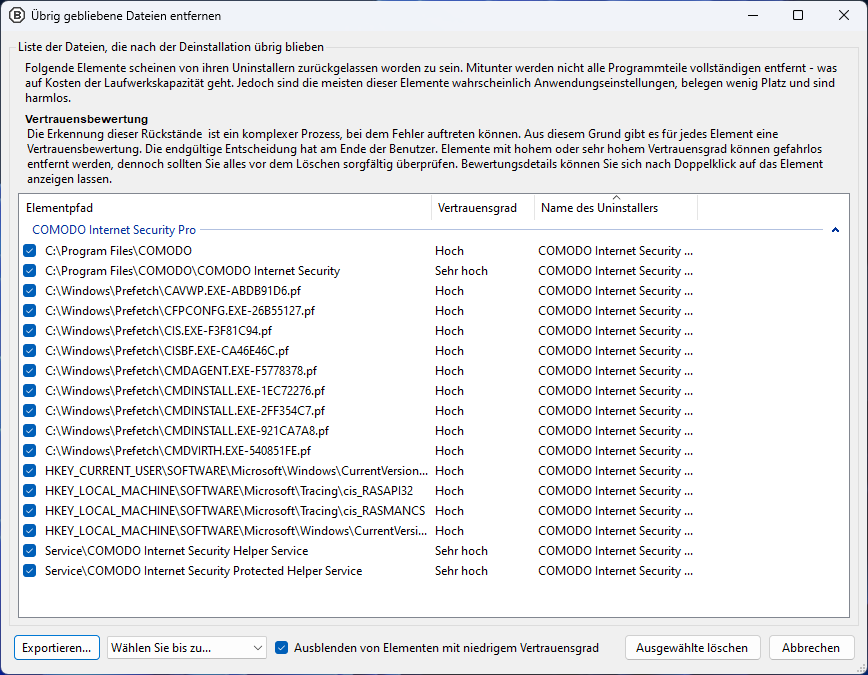The width and height of the screenshot is (868, 675).
Task: Click 'Sehr hoch' rating of COMODO Internet Security folder
Action: (x=461, y=271)
